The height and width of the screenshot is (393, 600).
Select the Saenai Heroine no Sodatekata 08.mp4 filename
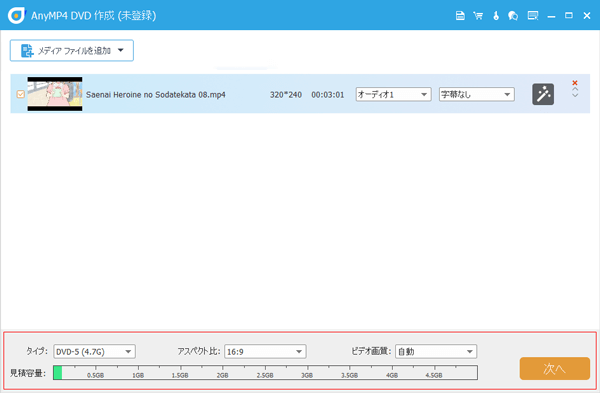156,95
